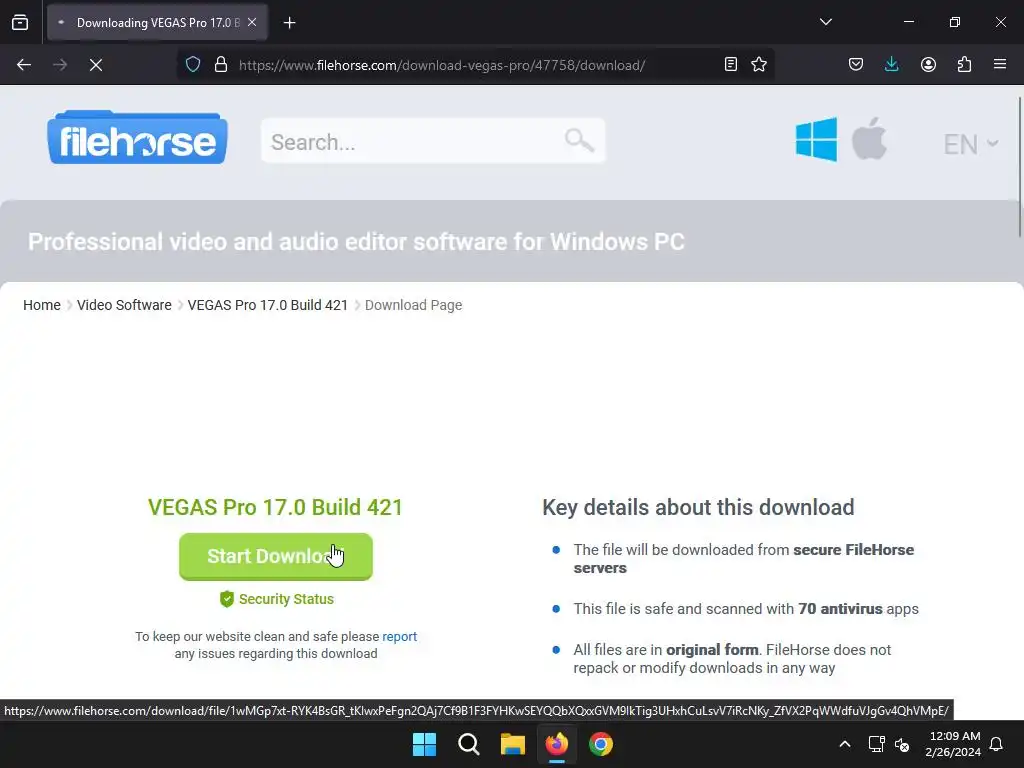Go back to previous page
The image size is (1024, 768).
point(24,65)
